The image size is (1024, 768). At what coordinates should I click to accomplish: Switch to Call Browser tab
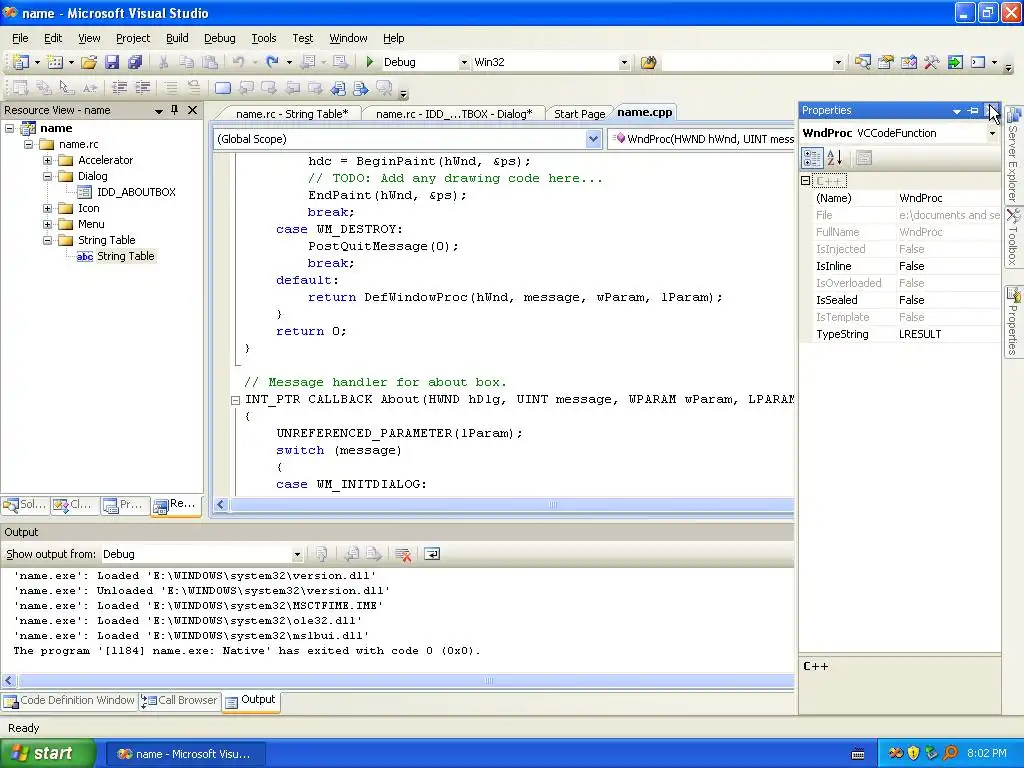point(180,701)
